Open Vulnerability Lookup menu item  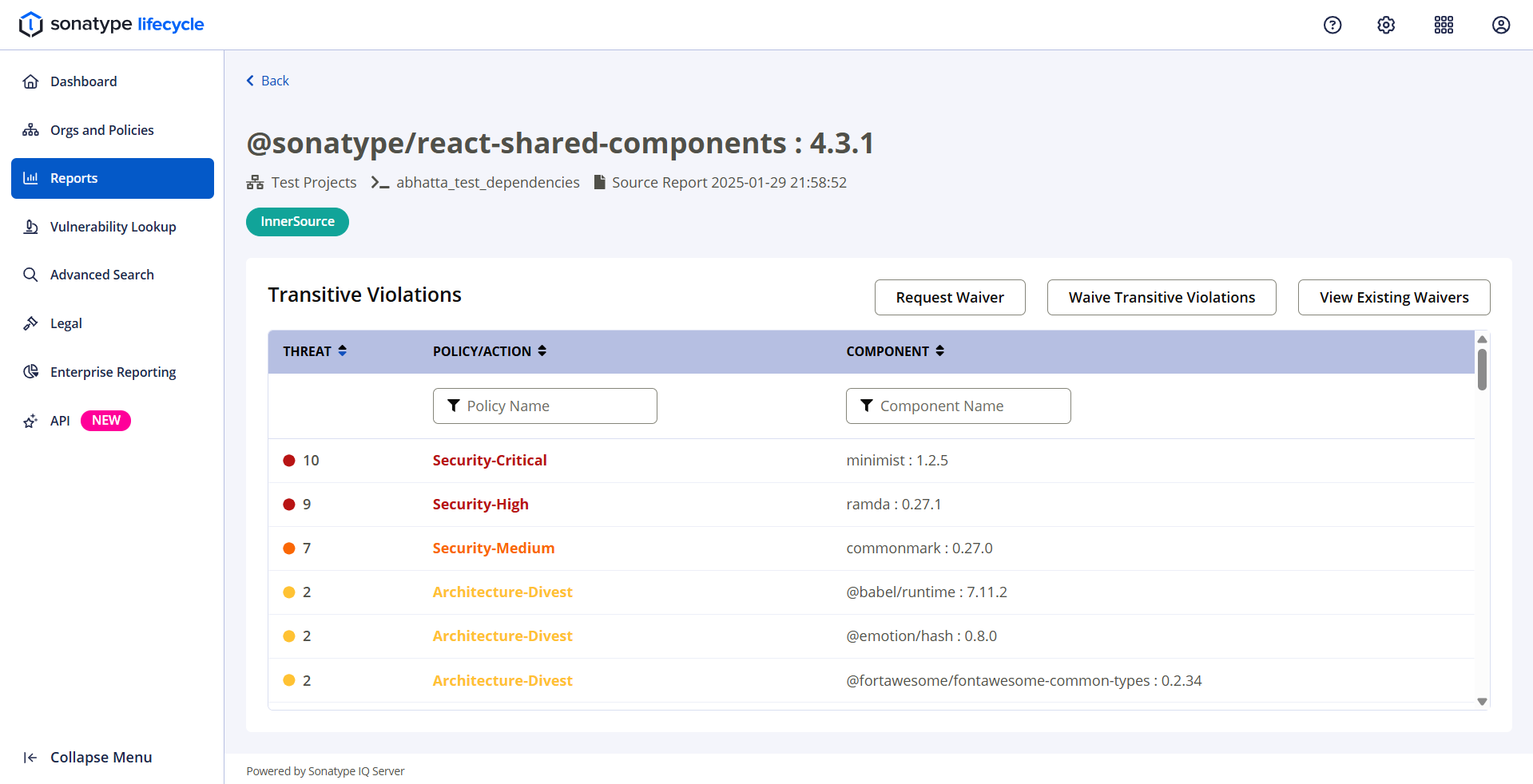pos(113,227)
